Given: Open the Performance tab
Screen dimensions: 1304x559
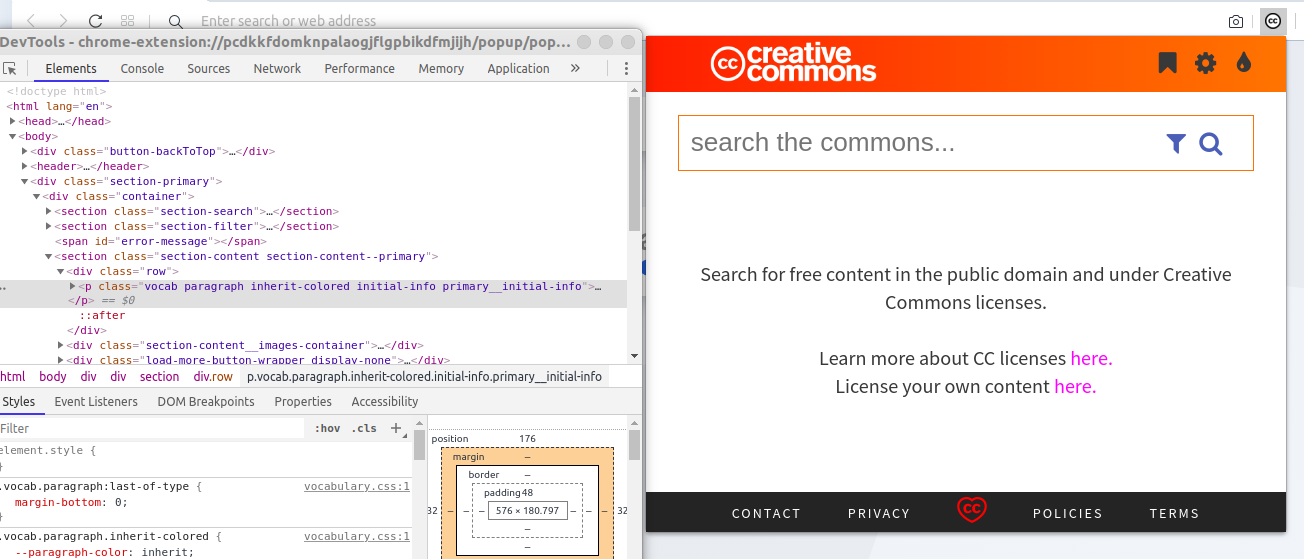Looking at the screenshot, I should pos(359,68).
